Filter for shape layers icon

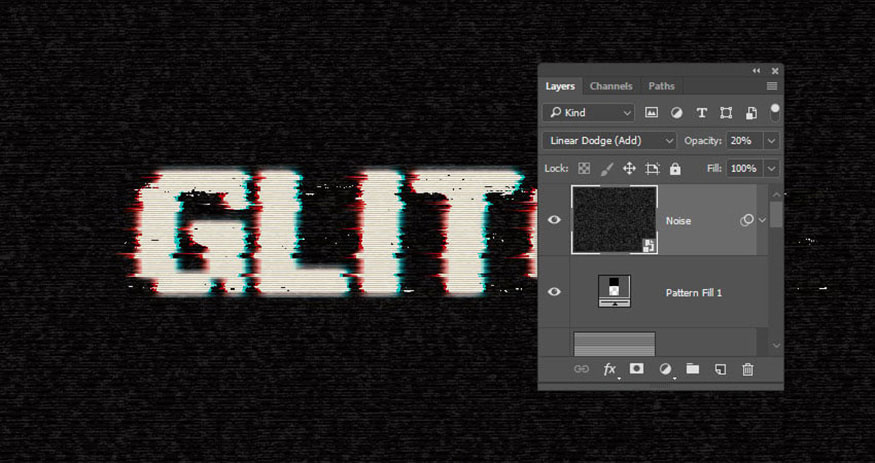coord(726,113)
